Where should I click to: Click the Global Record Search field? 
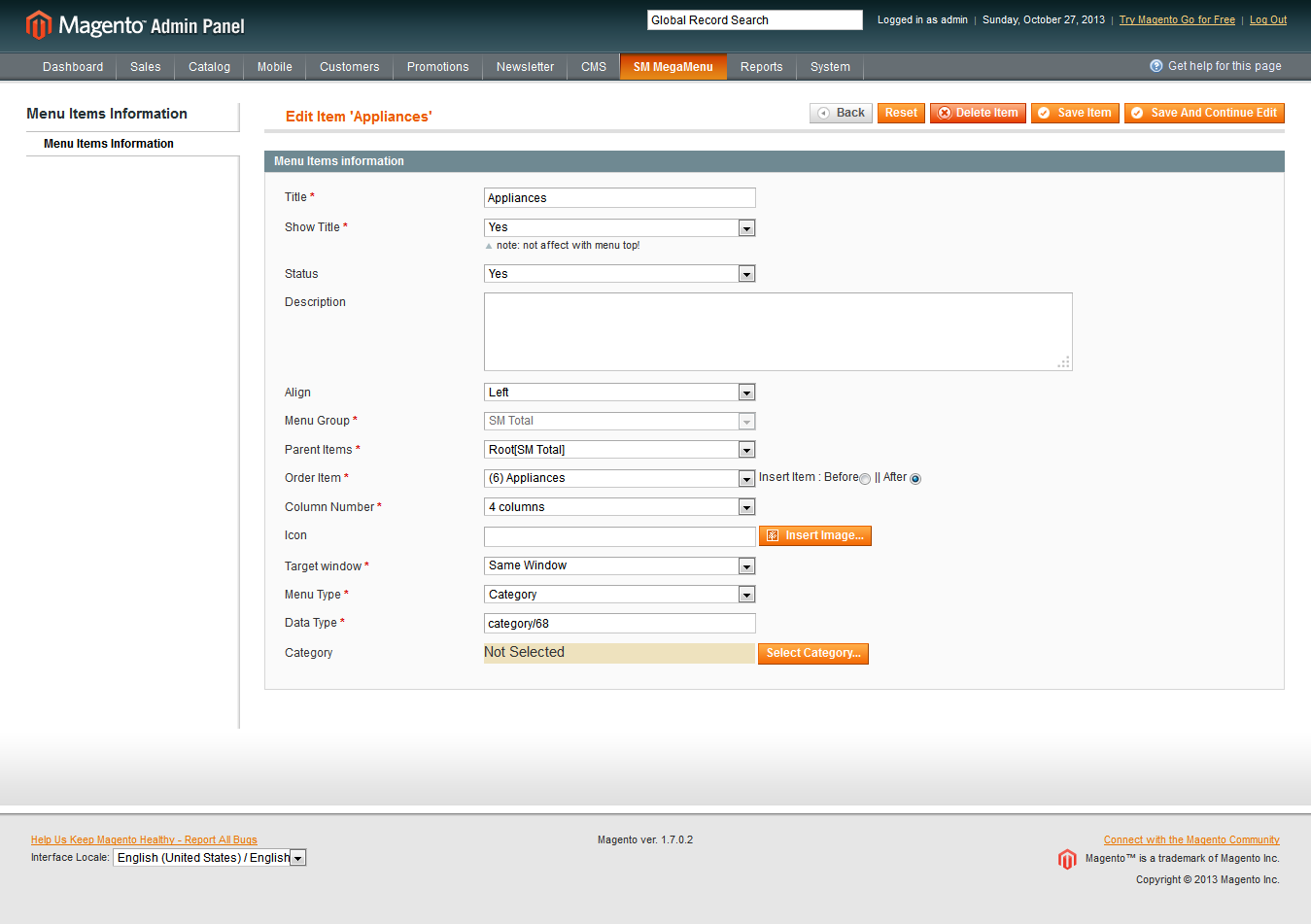click(x=755, y=20)
